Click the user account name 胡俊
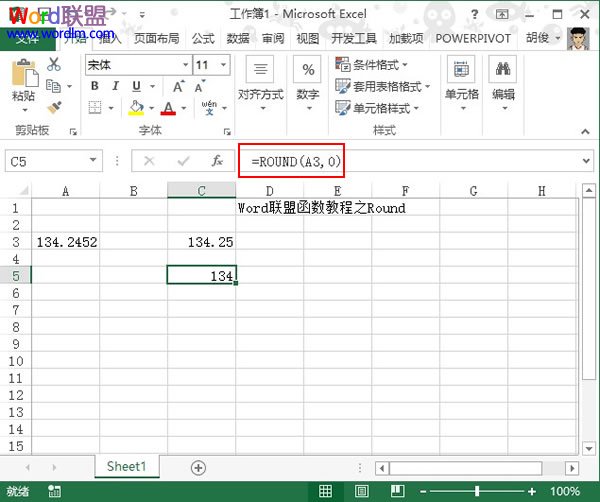The image size is (600, 502). click(x=538, y=37)
